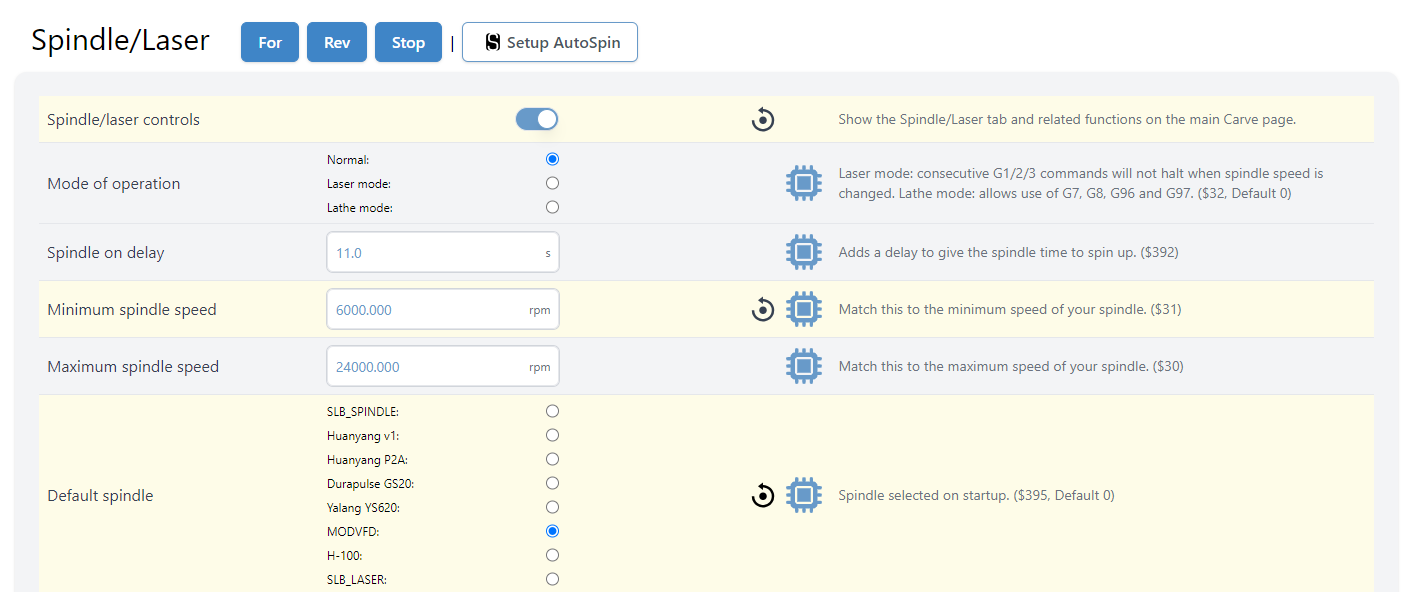
Task: Pick the H-100 spindle radio button
Action: click(553, 556)
